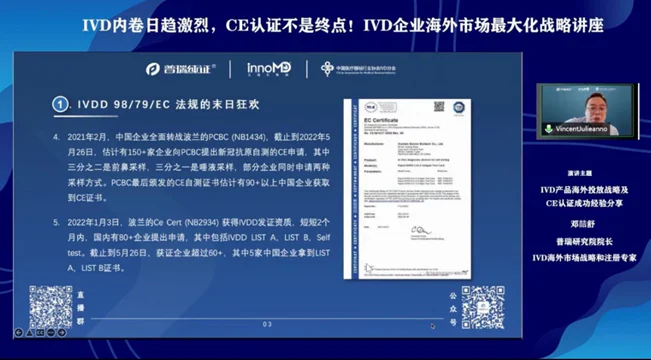Image resolution: width=651 pixels, height=360 pixels.
Task: Click CE认证成功经验分享 text line
Action: (584, 203)
